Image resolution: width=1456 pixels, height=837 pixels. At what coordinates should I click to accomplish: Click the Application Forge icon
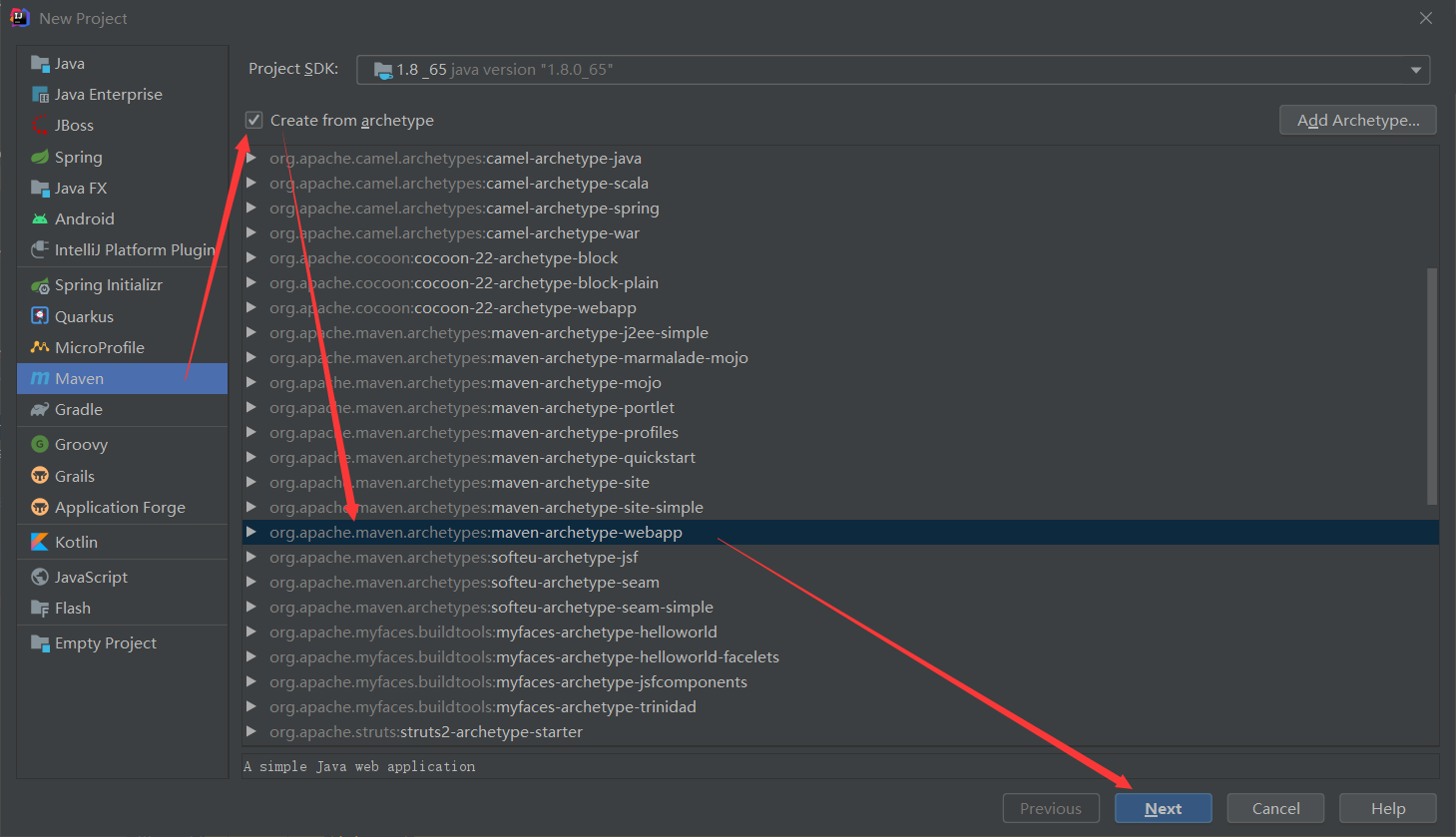tap(40, 507)
